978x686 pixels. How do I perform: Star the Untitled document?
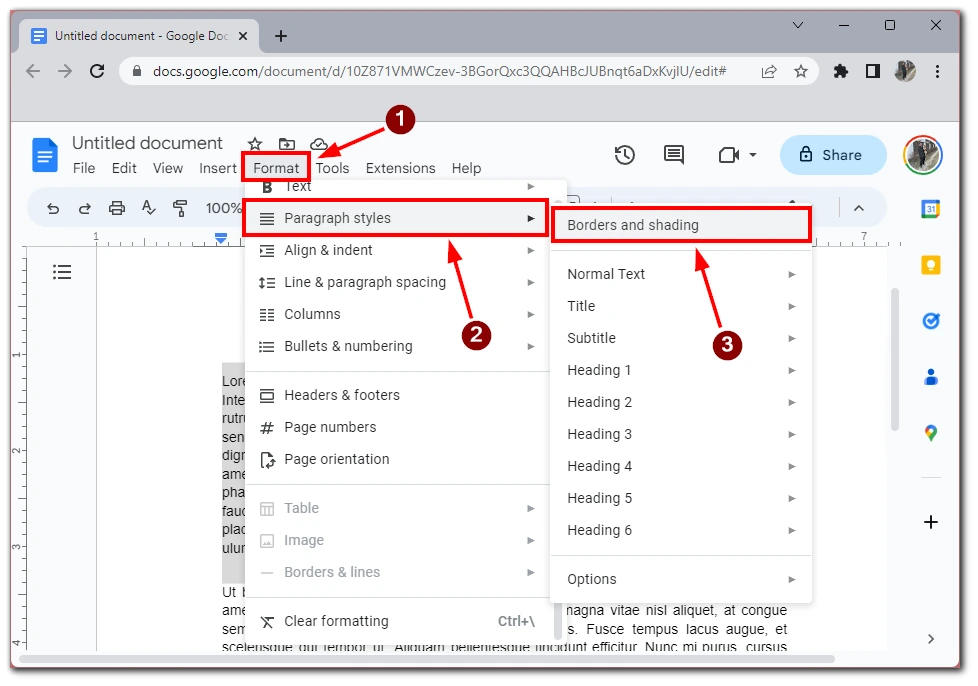[x=255, y=144]
